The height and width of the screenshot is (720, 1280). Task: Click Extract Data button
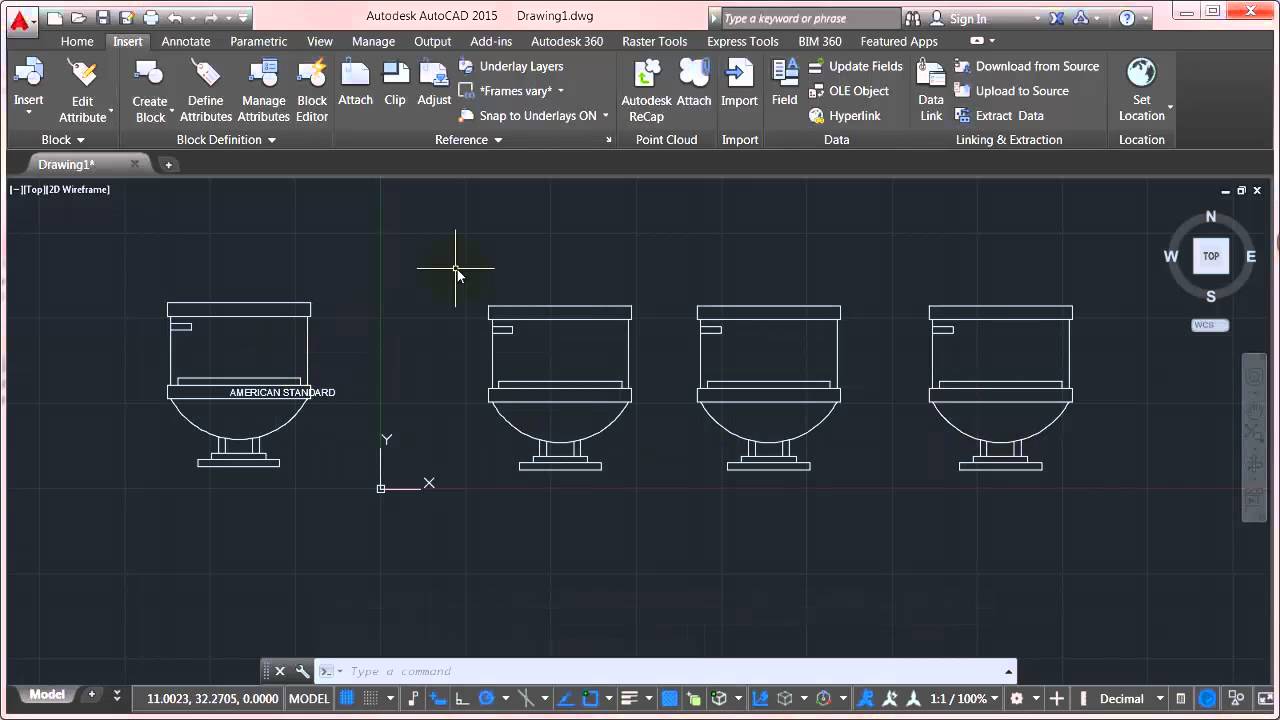click(999, 116)
